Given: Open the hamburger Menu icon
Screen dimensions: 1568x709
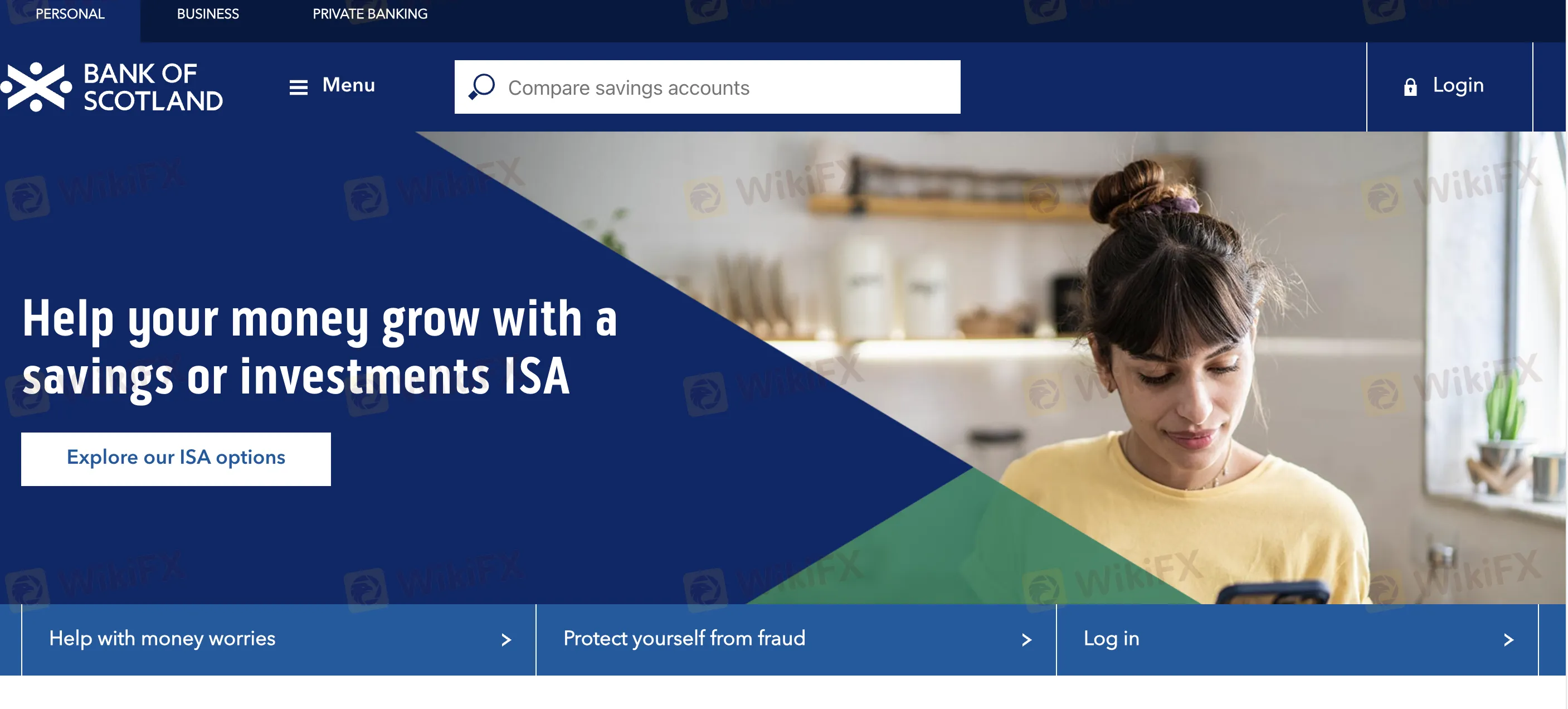Looking at the screenshot, I should coord(298,87).
